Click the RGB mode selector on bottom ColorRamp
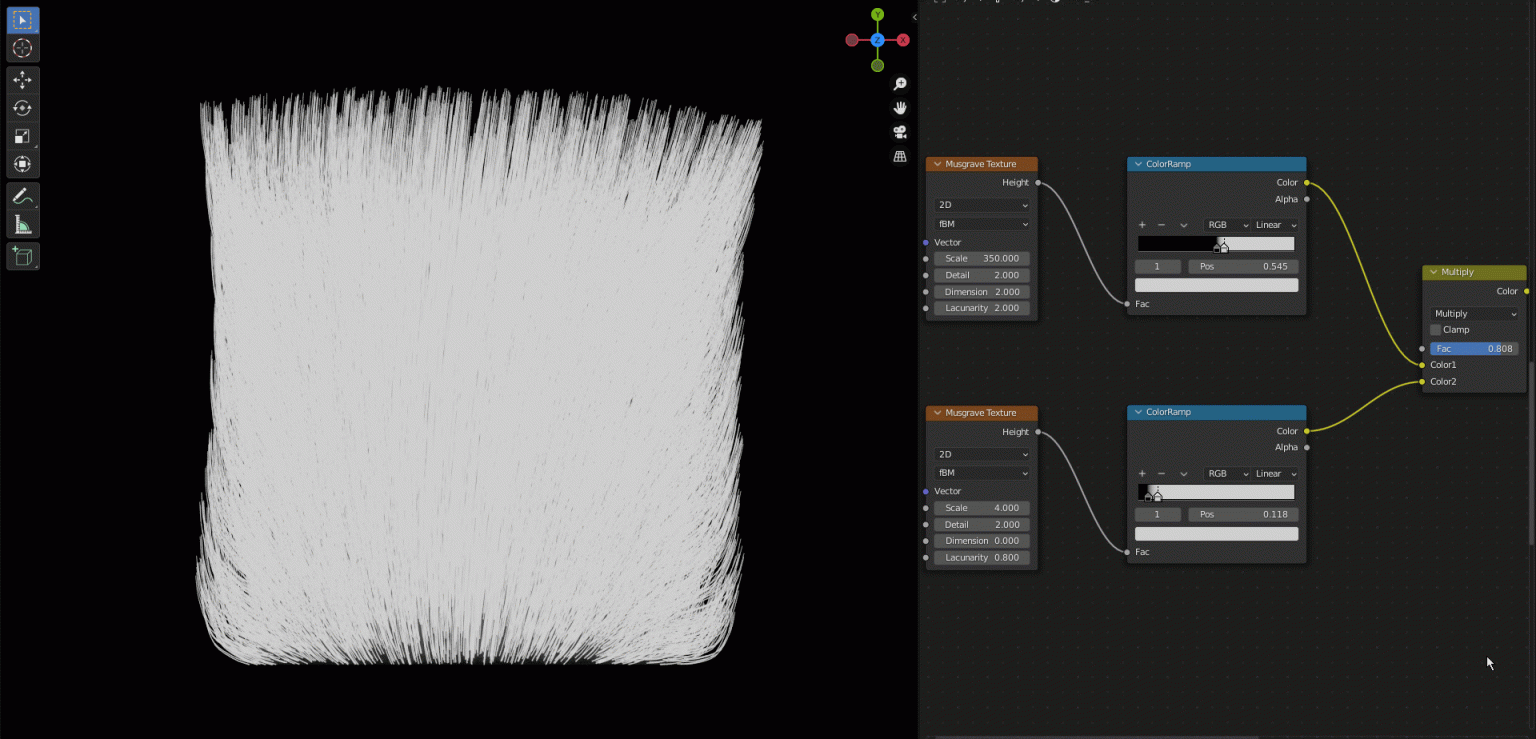 point(1226,473)
